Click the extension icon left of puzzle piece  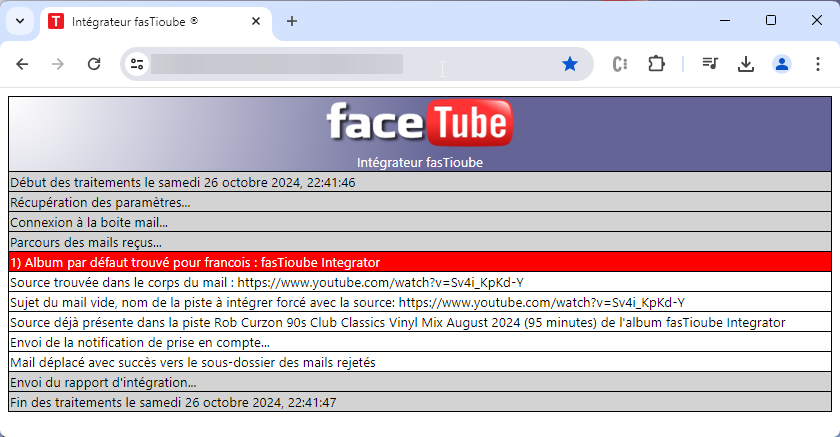[620, 64]
